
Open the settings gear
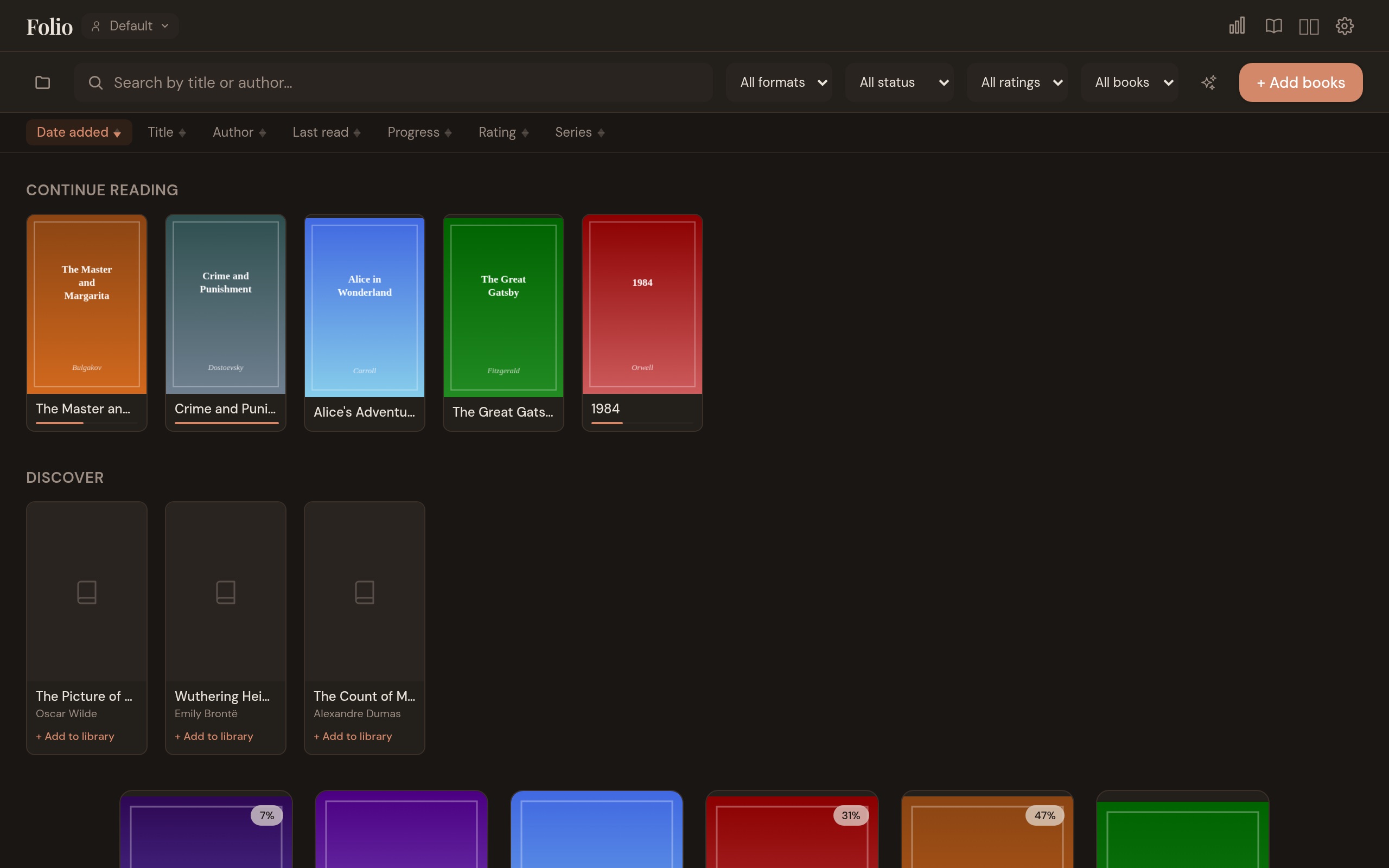pos(1346,25)
